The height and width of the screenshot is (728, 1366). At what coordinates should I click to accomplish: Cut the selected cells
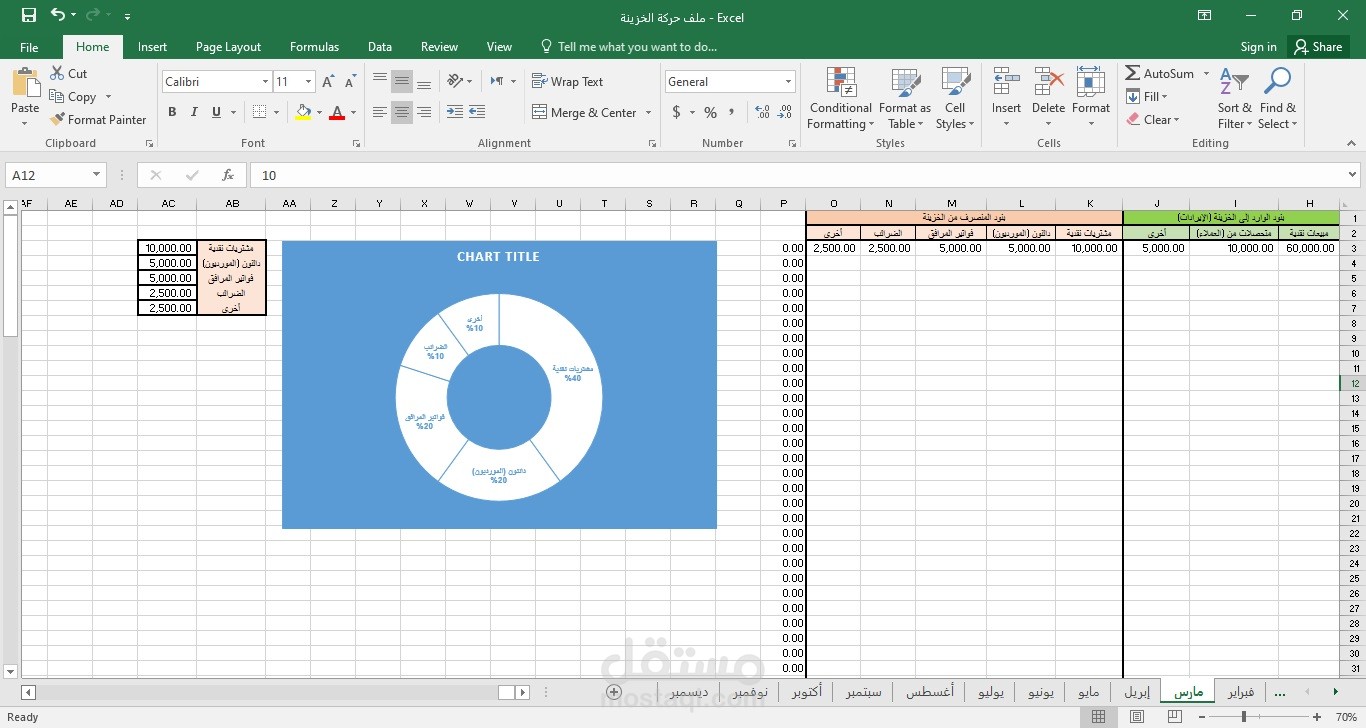click(x=68, y=73)
